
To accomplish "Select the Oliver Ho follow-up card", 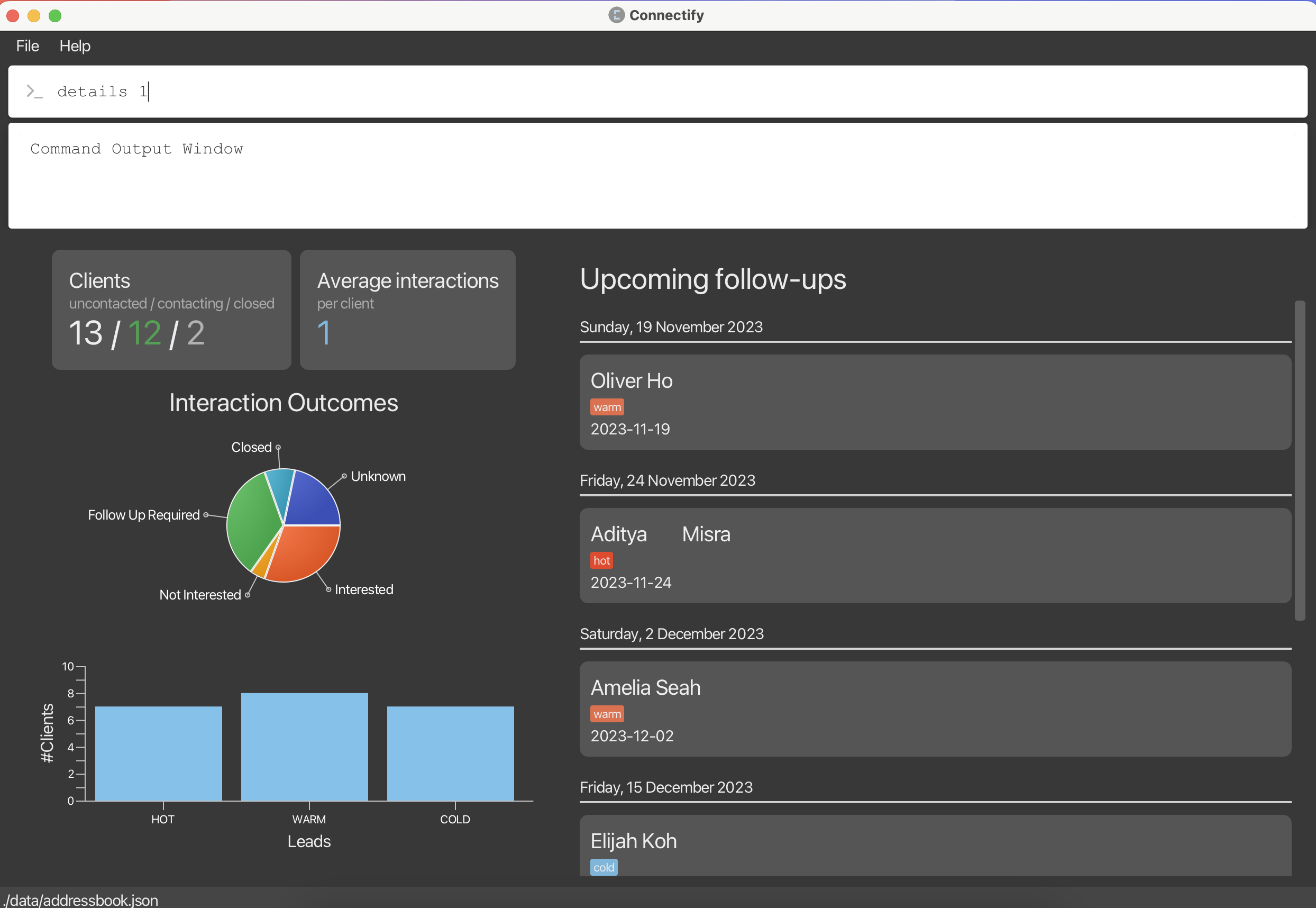I will click(935, 402).
